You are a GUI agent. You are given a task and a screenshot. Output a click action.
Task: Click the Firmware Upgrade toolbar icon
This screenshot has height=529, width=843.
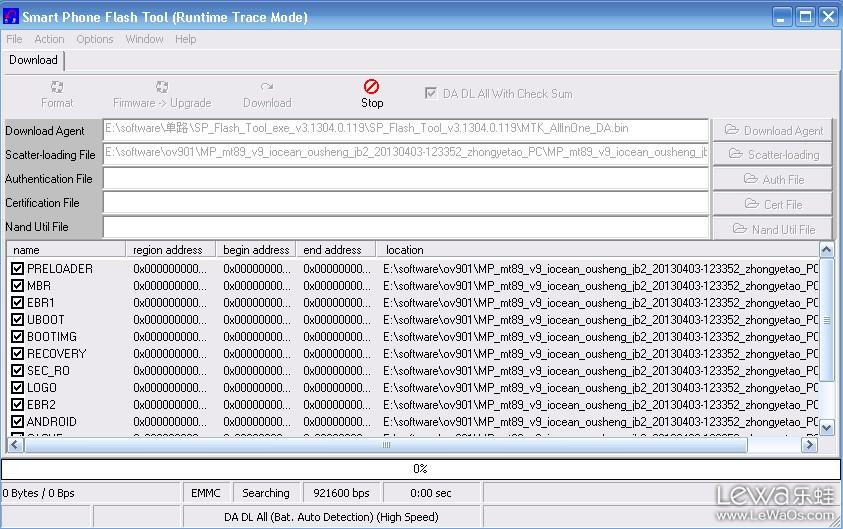(162, 88)
